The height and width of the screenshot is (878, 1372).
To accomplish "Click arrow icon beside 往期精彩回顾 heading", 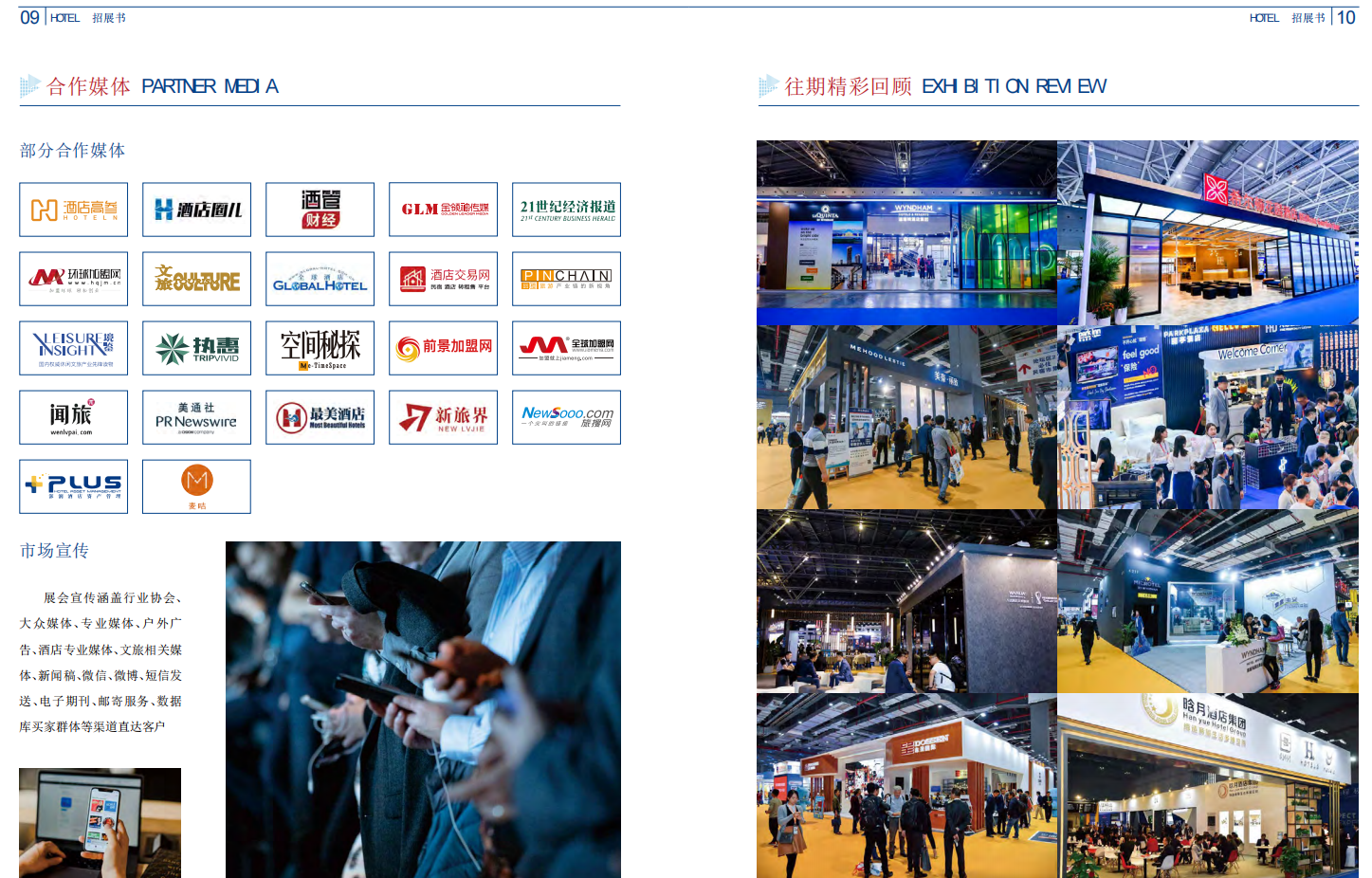I will point(768,86).
